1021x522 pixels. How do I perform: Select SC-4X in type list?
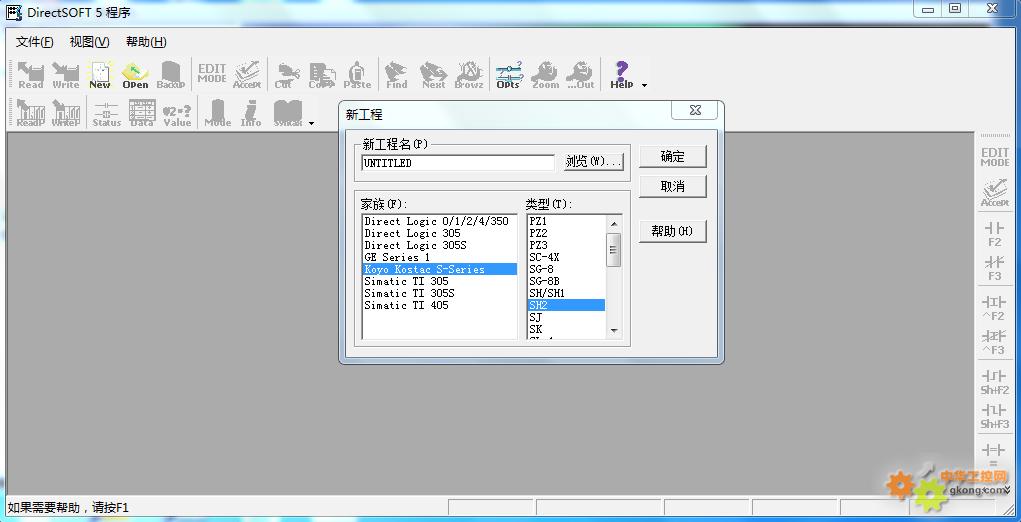(x=566, y=257)
